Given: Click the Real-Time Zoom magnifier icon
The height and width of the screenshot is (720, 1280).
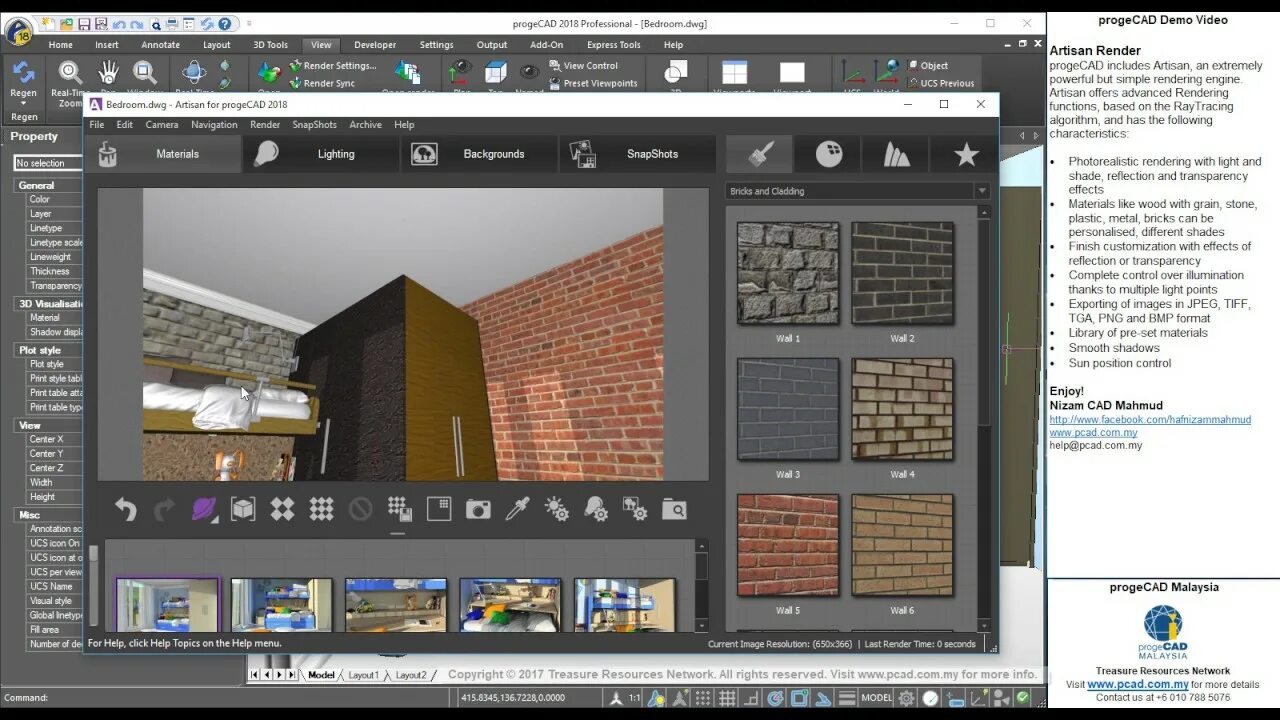Looking at the screenshot, I should tap(70, 74).
